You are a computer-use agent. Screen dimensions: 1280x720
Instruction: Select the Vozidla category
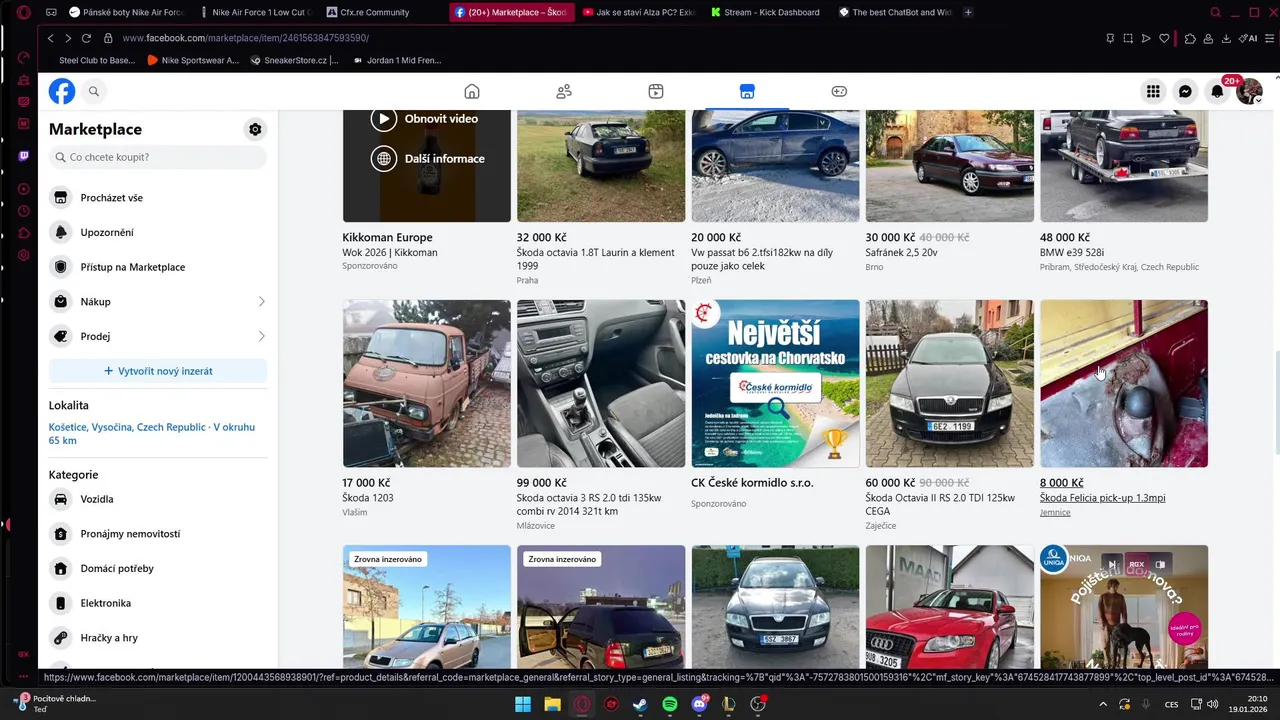pyautogui.click(x=158, y=499)
